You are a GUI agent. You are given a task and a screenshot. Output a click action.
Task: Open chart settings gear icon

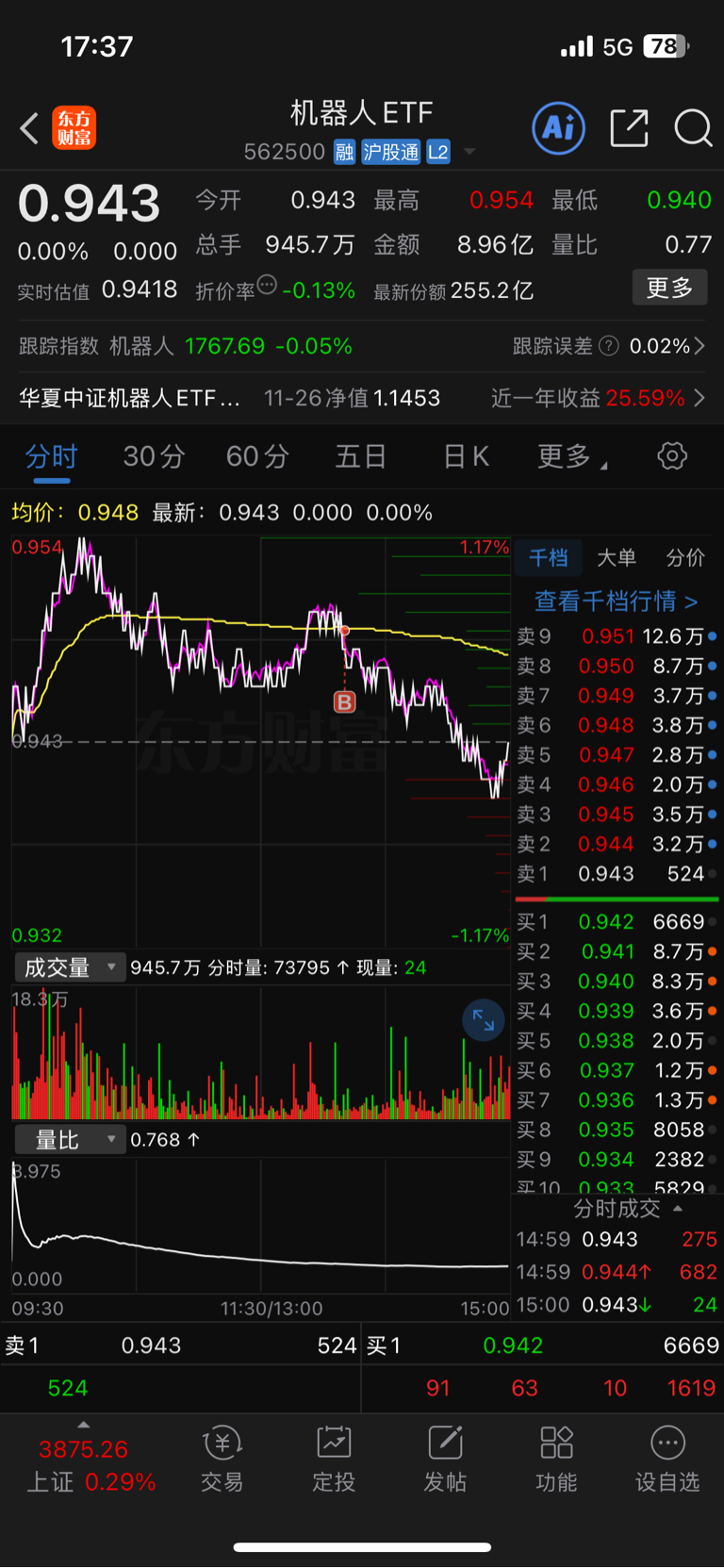(672, 456)
